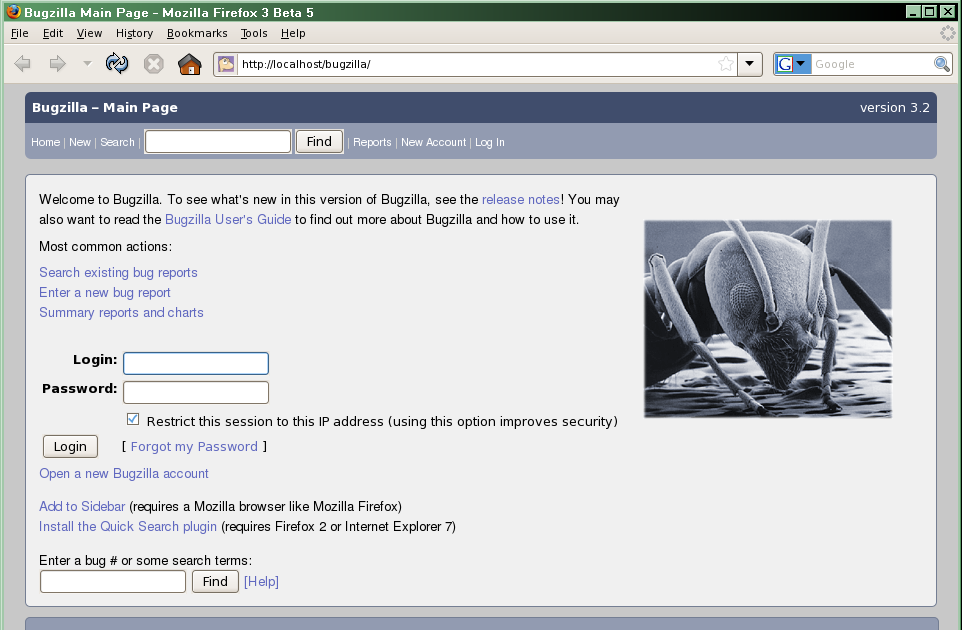Click Search in Bugzilla header
Image resolution: width=962 pixels, height=630 pixels.
coord(117,142)
